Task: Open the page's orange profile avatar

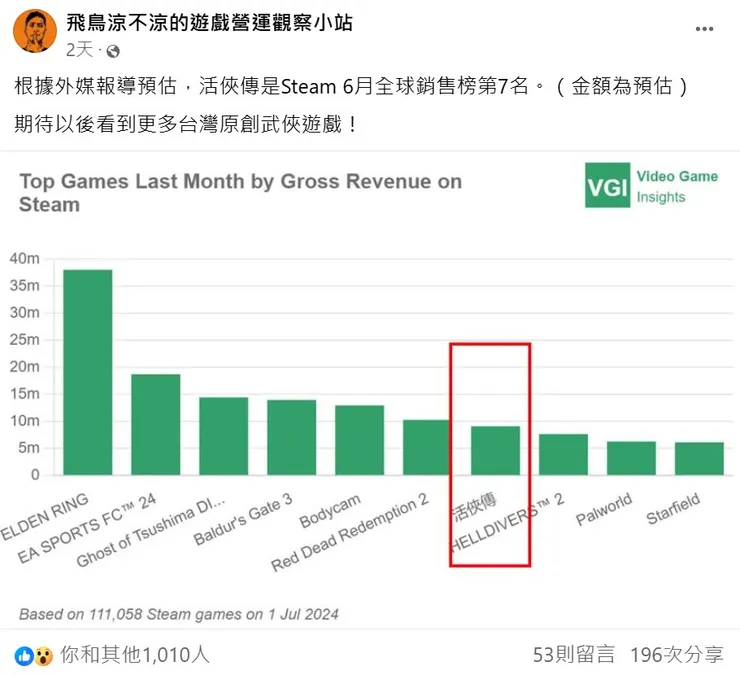Action: [35, 31]
